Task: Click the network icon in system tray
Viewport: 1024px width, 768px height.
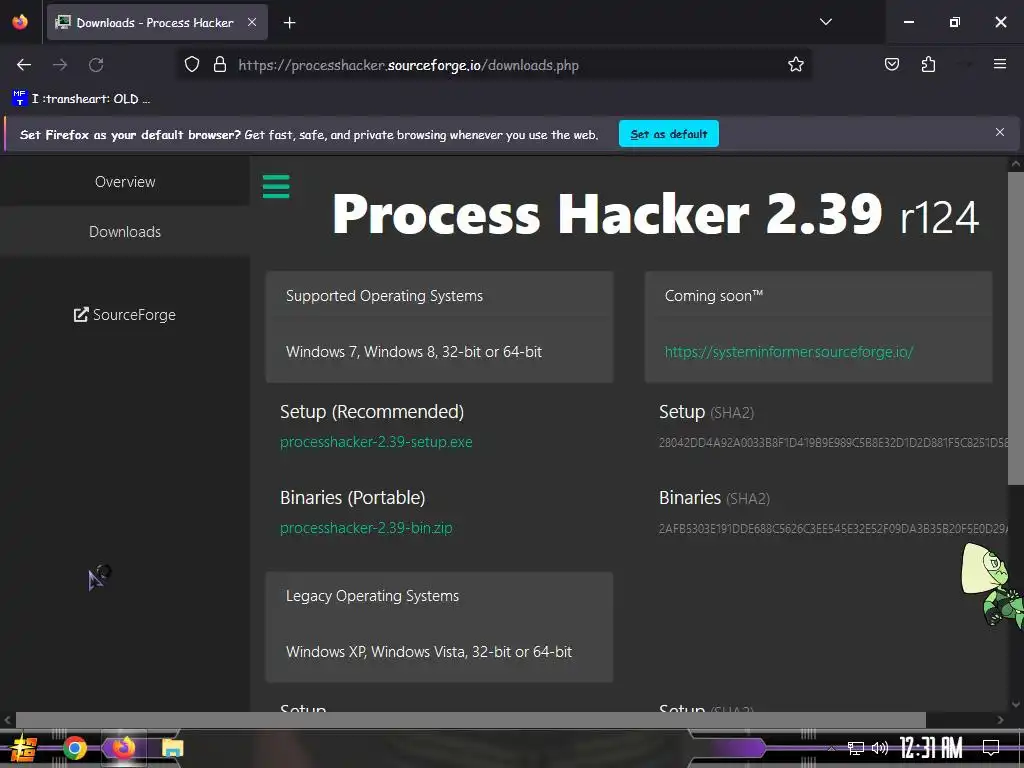Action: [856, 748]
